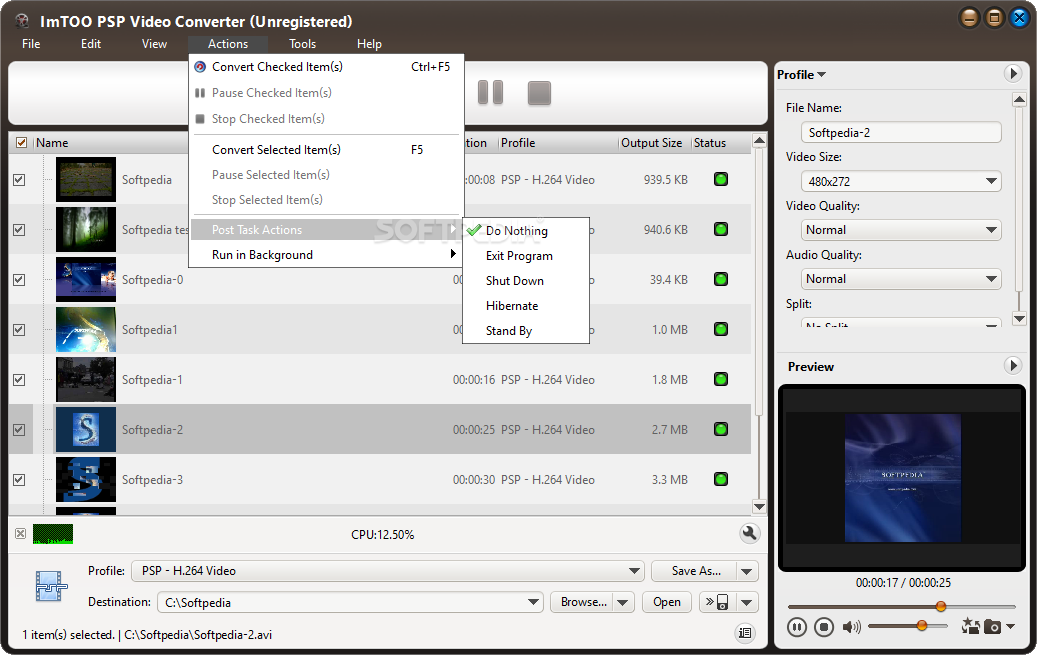Select Hibernate post task action
The width and height of the screenshot is (1037, 655).
(x=526, y=306)
